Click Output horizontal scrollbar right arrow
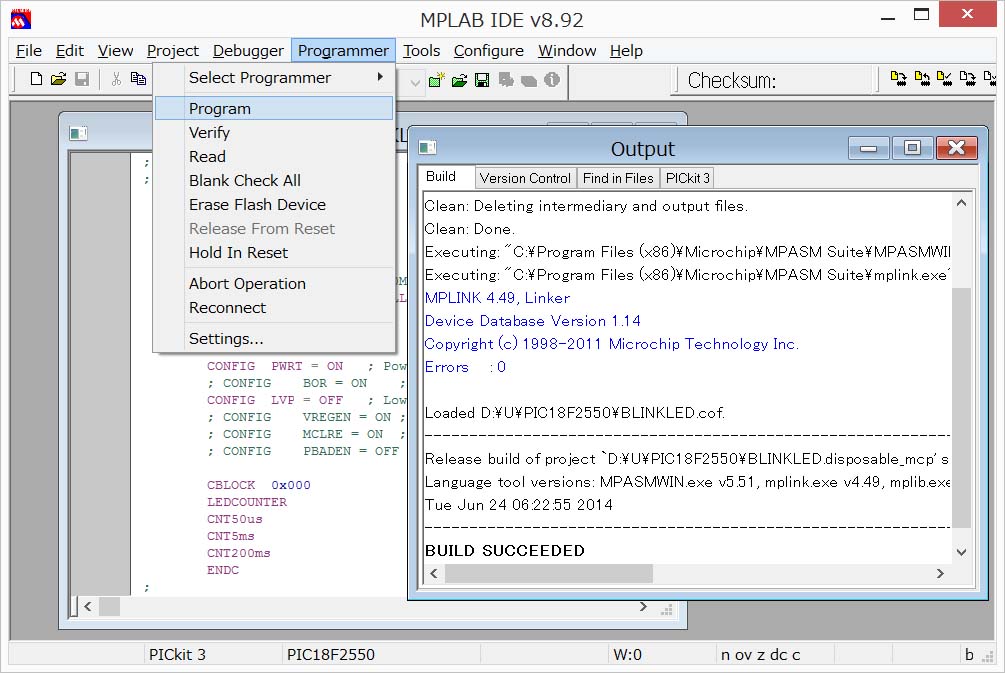Viewport: 1005px width, 673px height. 940,574
